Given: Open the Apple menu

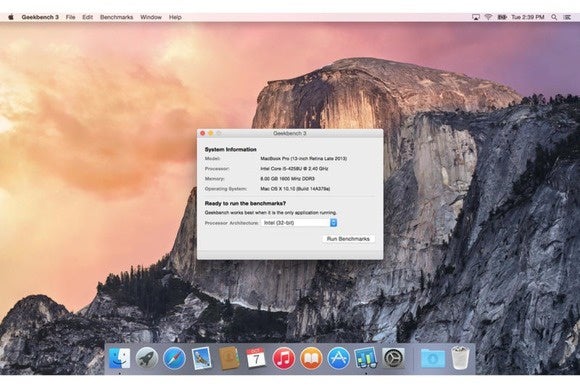Looking at the screenshot, I should click(11, 17).
